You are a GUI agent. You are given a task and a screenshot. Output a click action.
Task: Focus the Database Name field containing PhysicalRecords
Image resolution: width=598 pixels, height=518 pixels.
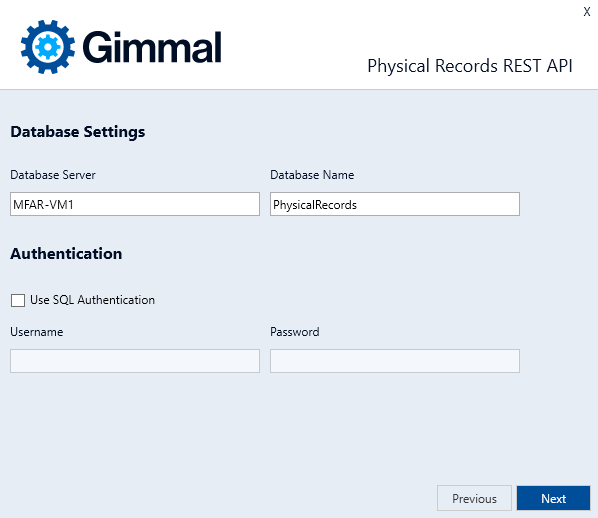(x=395, y=204)
